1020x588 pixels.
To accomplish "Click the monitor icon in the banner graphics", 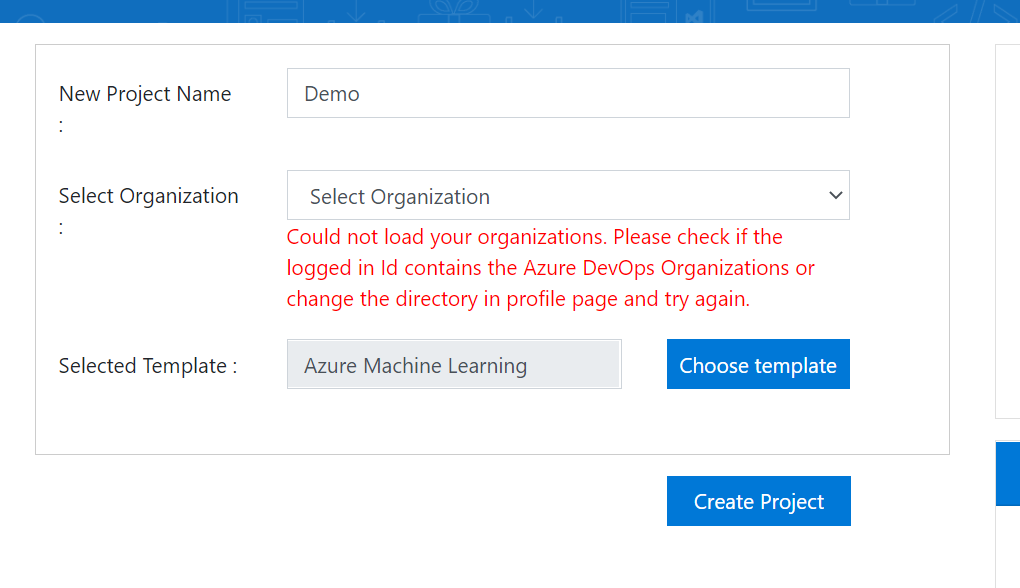I will tap(782, 6).
